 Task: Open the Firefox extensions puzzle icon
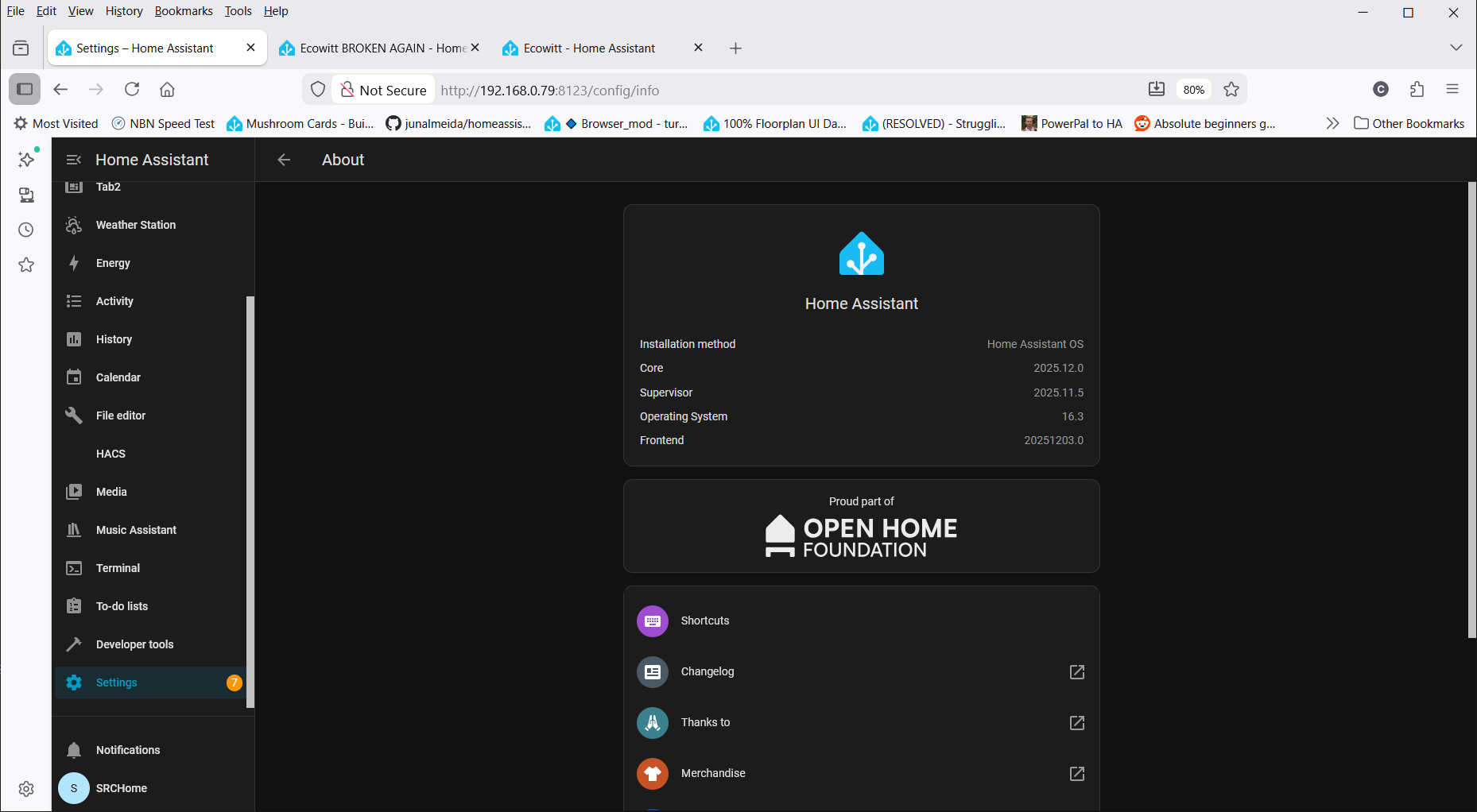pyautogui.click(x=1417, y=89)
